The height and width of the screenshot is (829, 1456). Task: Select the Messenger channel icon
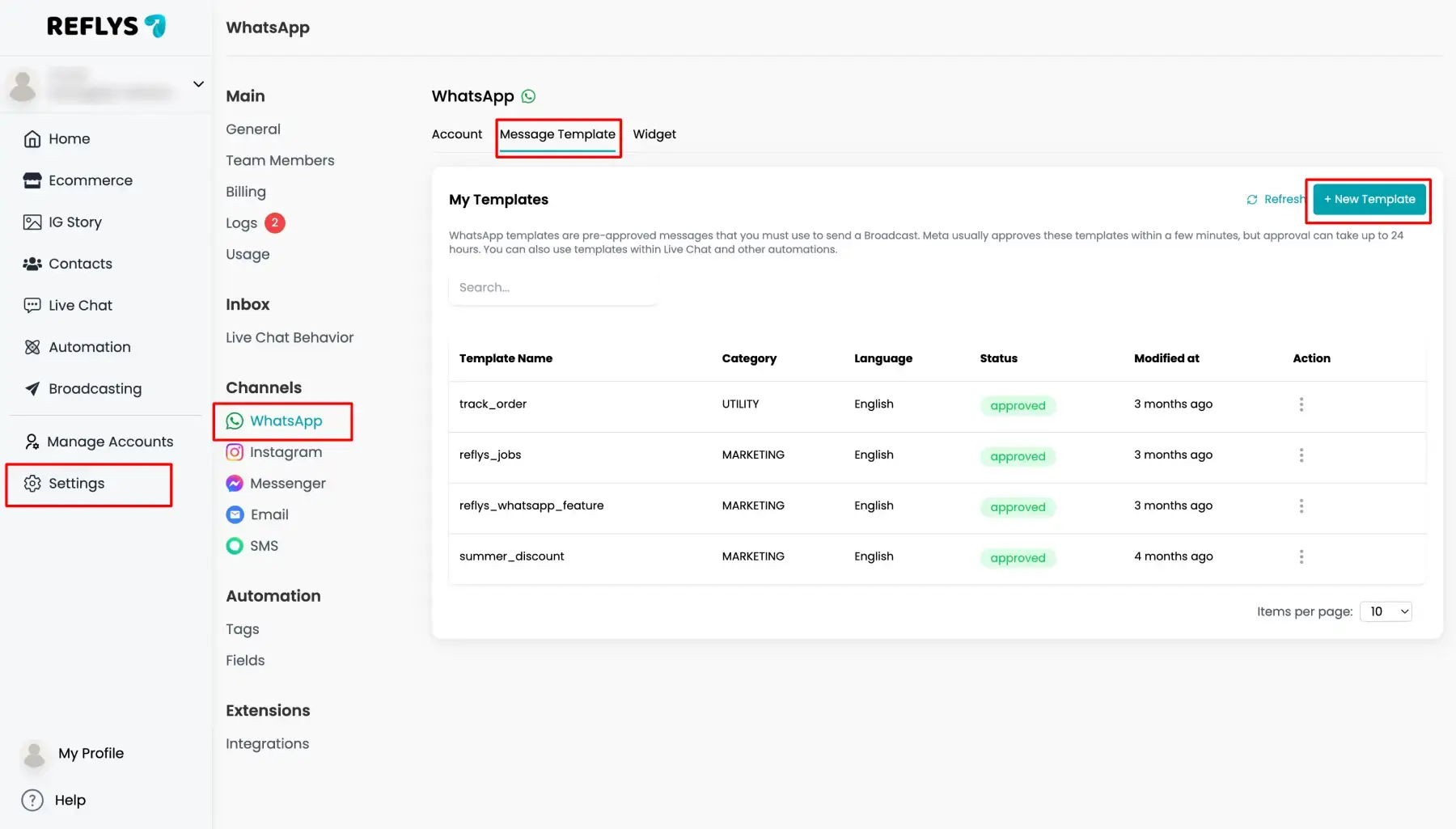[235, 484]
